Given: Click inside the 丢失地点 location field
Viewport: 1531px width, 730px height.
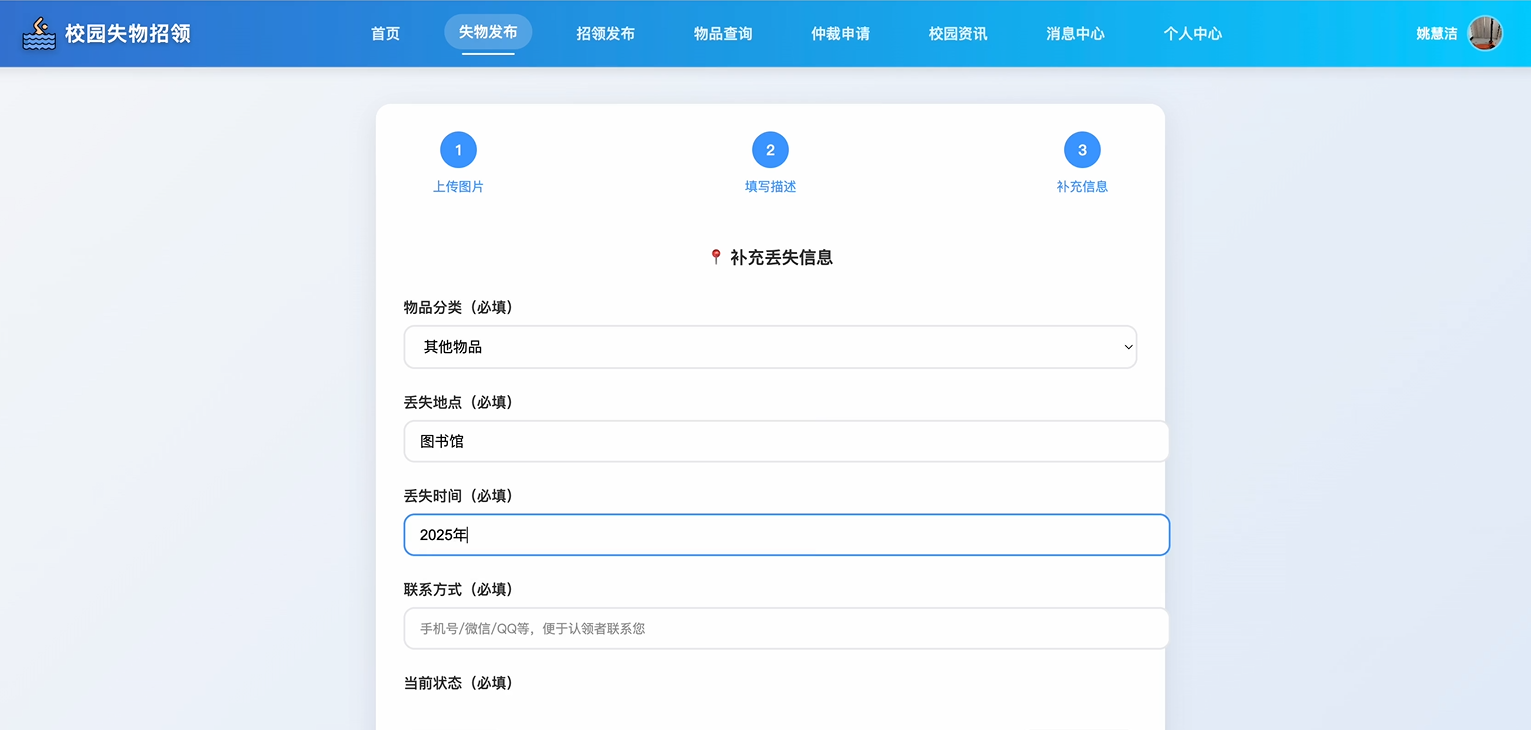Looking at the screenshot, I should click(x=785, y=441).
